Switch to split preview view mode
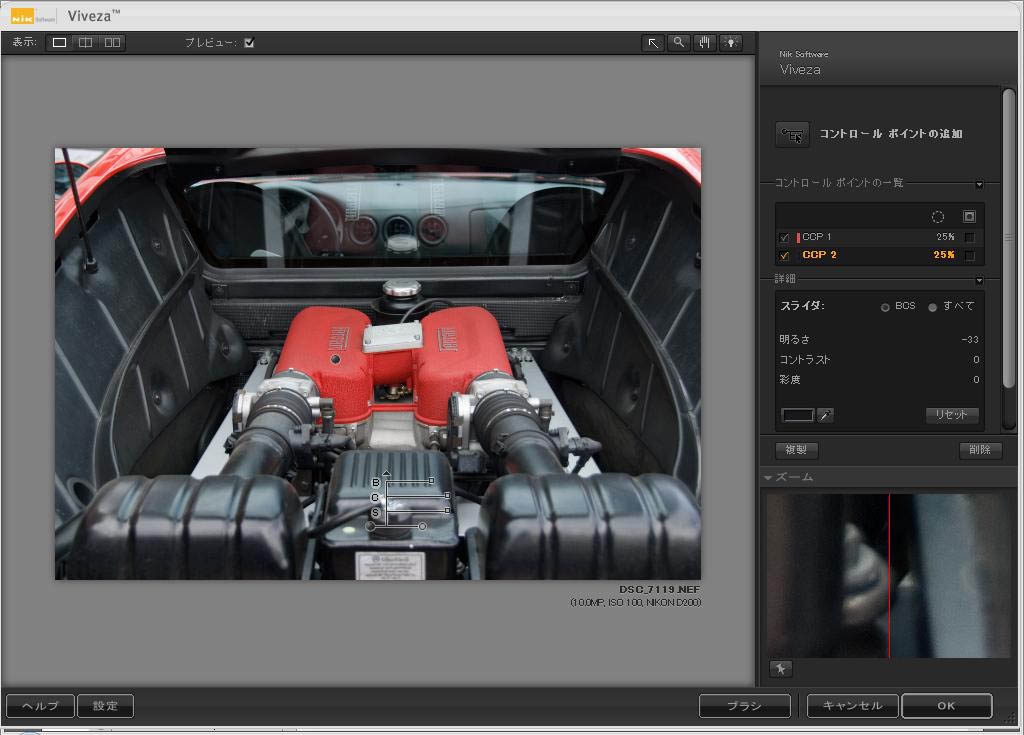1024x735 pixels. click(86, 43)
